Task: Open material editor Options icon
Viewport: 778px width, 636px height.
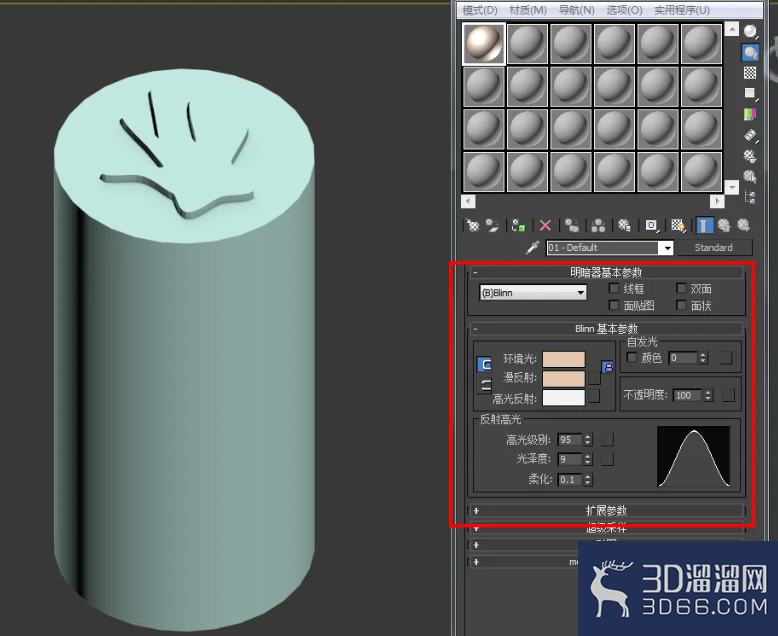Action: tap(750, 156)
